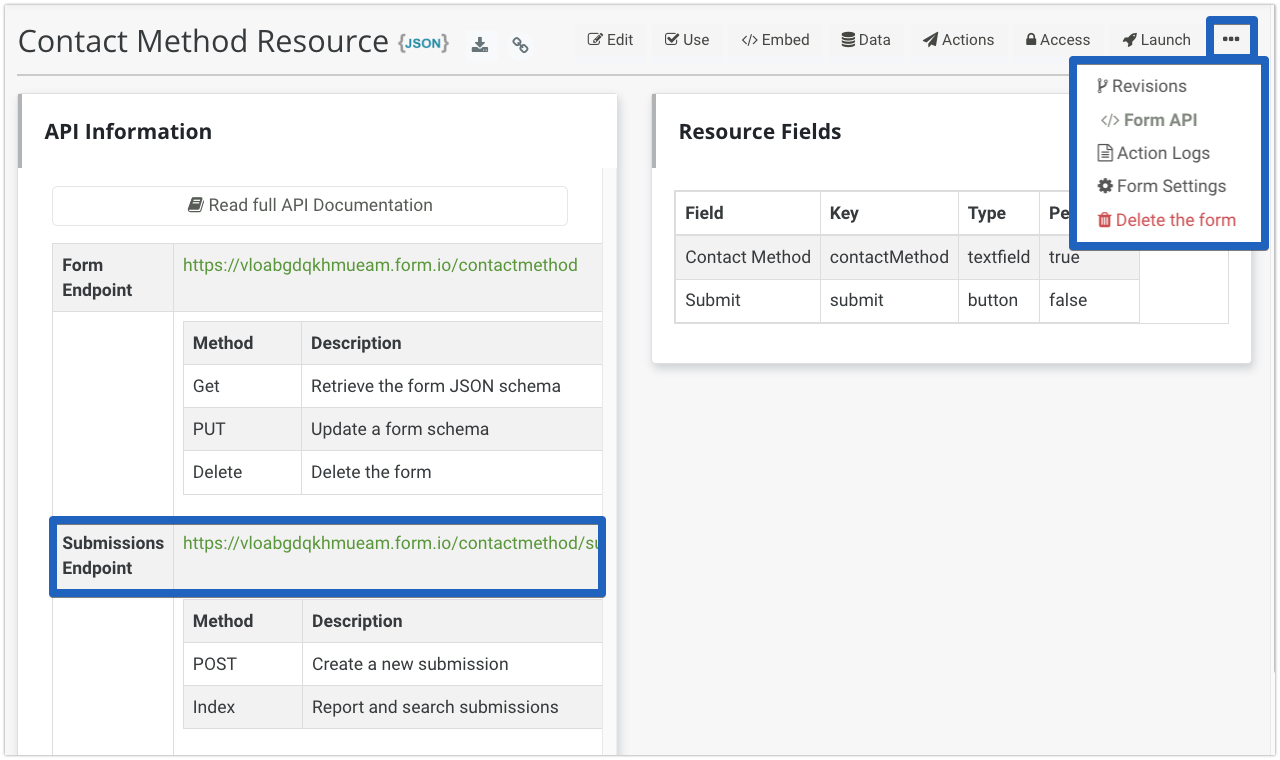Open the Edit tab
This screenshot has width=1280, height=760.
pyautogui.click(x=610, y=40)
